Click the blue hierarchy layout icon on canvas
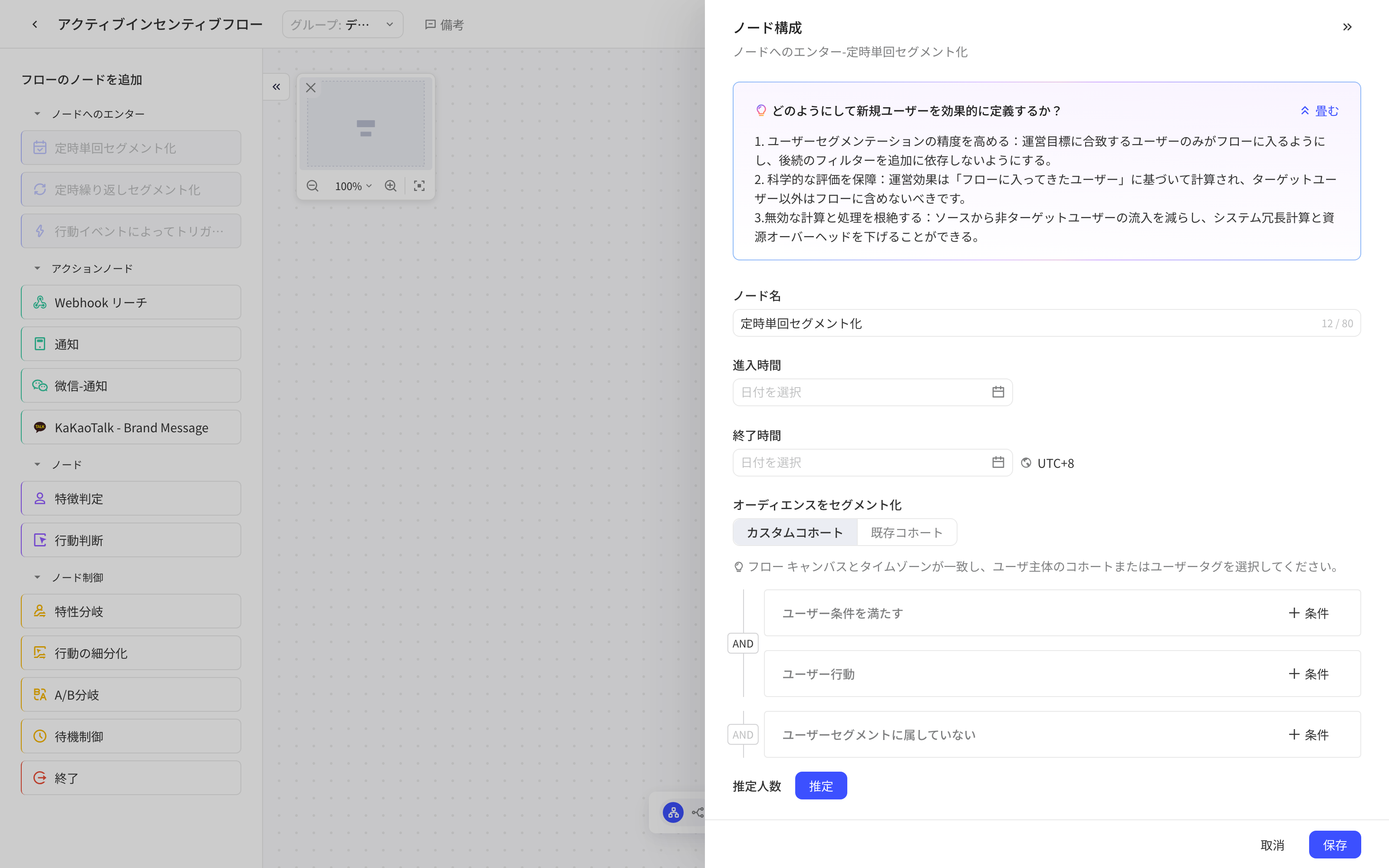This screenshot has height=868, width=1389. tap(673, 812)
